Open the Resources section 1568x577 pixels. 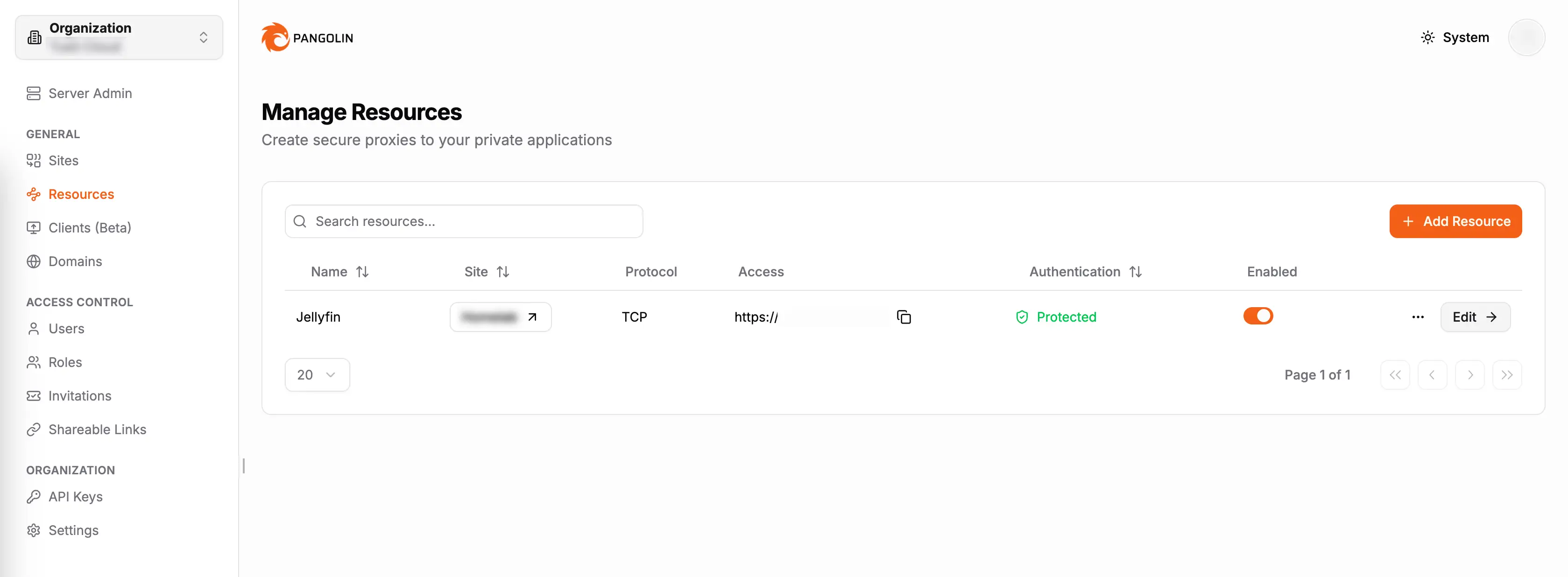pos(81,194)
